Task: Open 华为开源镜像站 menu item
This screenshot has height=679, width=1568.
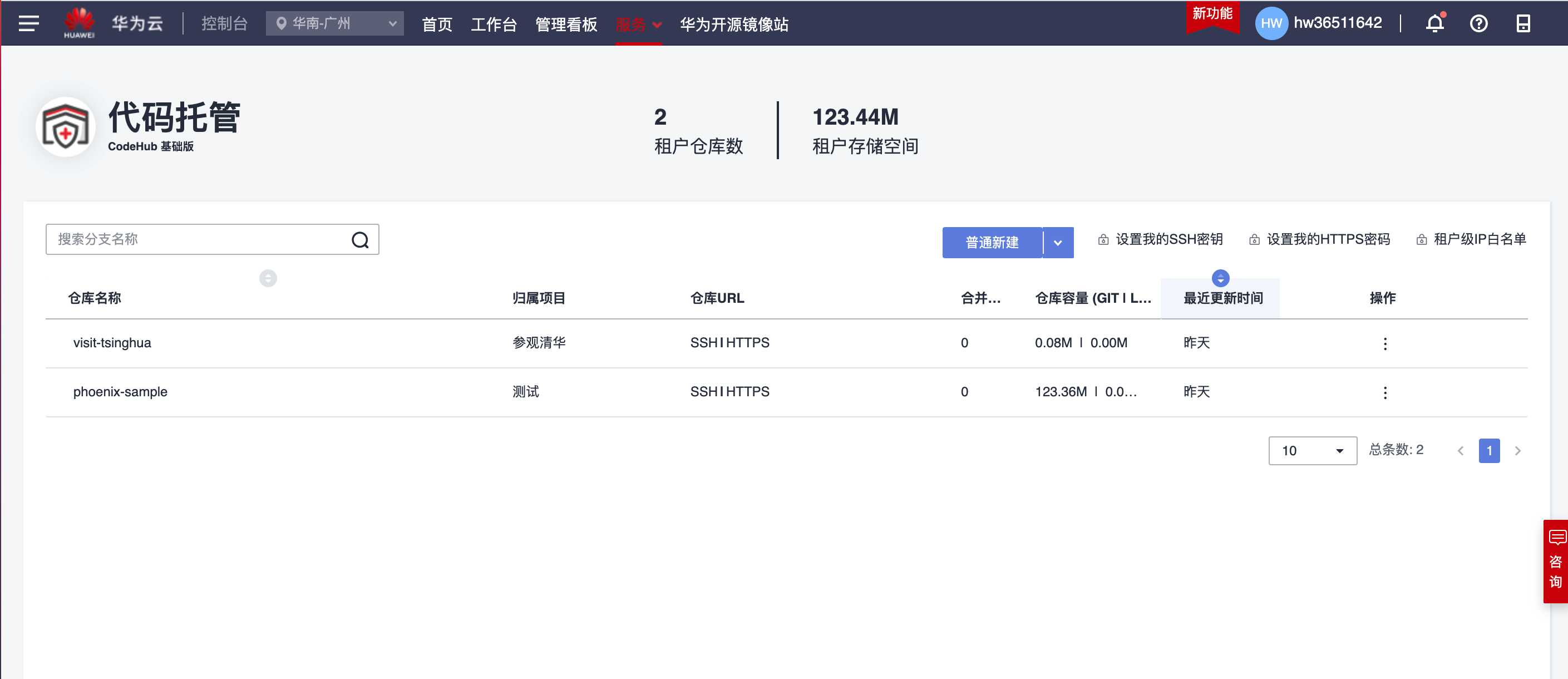Action: (734, 24)
